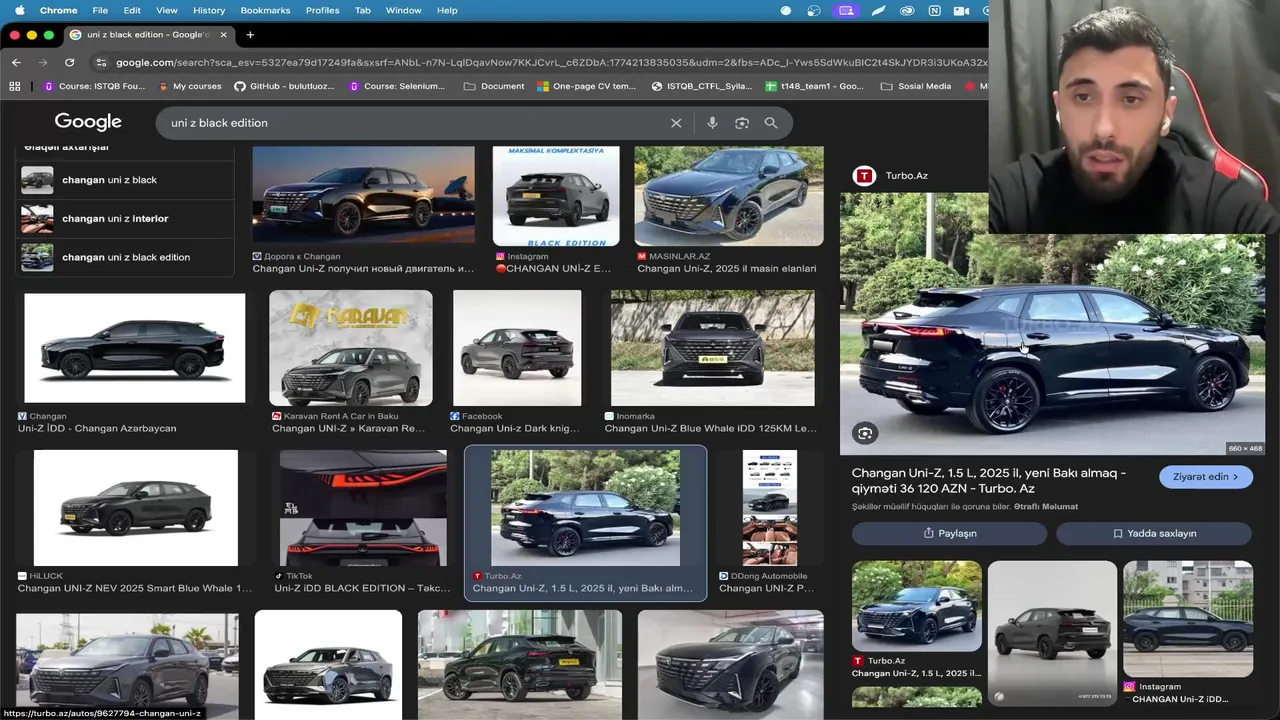Screen dimensions: 1280x720
Task: Click the Lens icon on the preview image
Action: pyautogui.click(x=865, y=433)
